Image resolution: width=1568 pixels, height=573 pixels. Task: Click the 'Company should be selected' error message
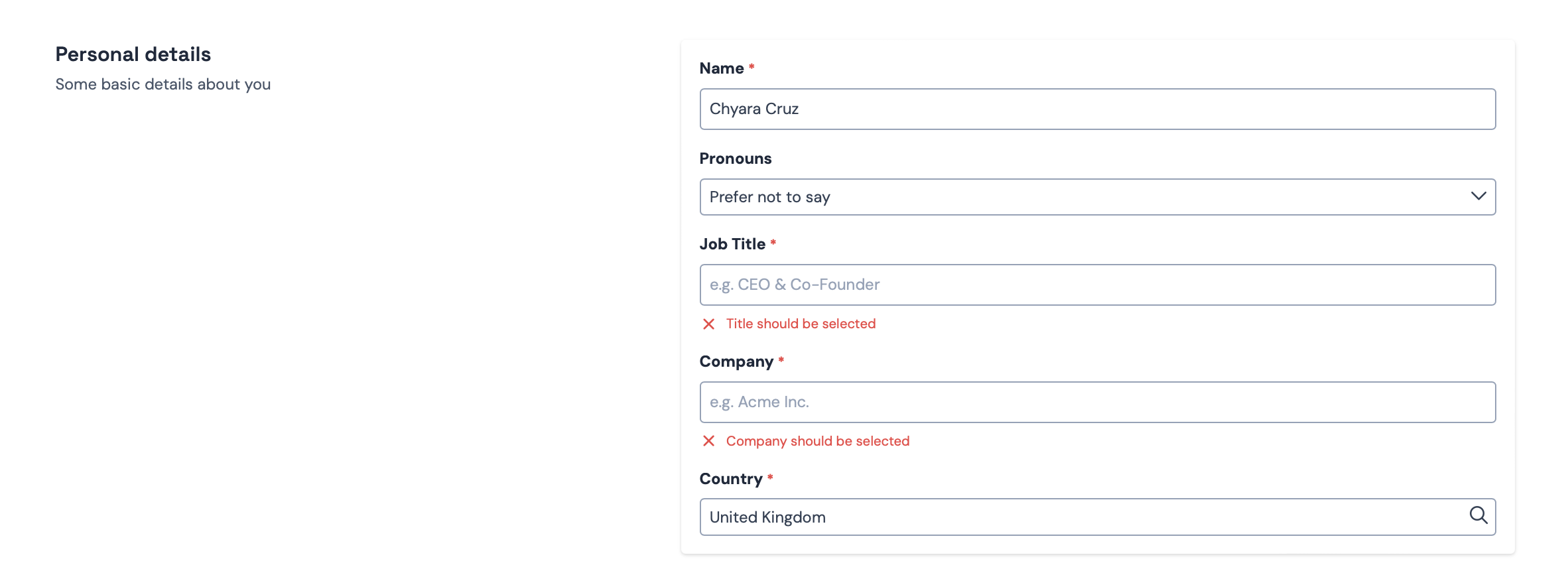click(x=817, y=441)
